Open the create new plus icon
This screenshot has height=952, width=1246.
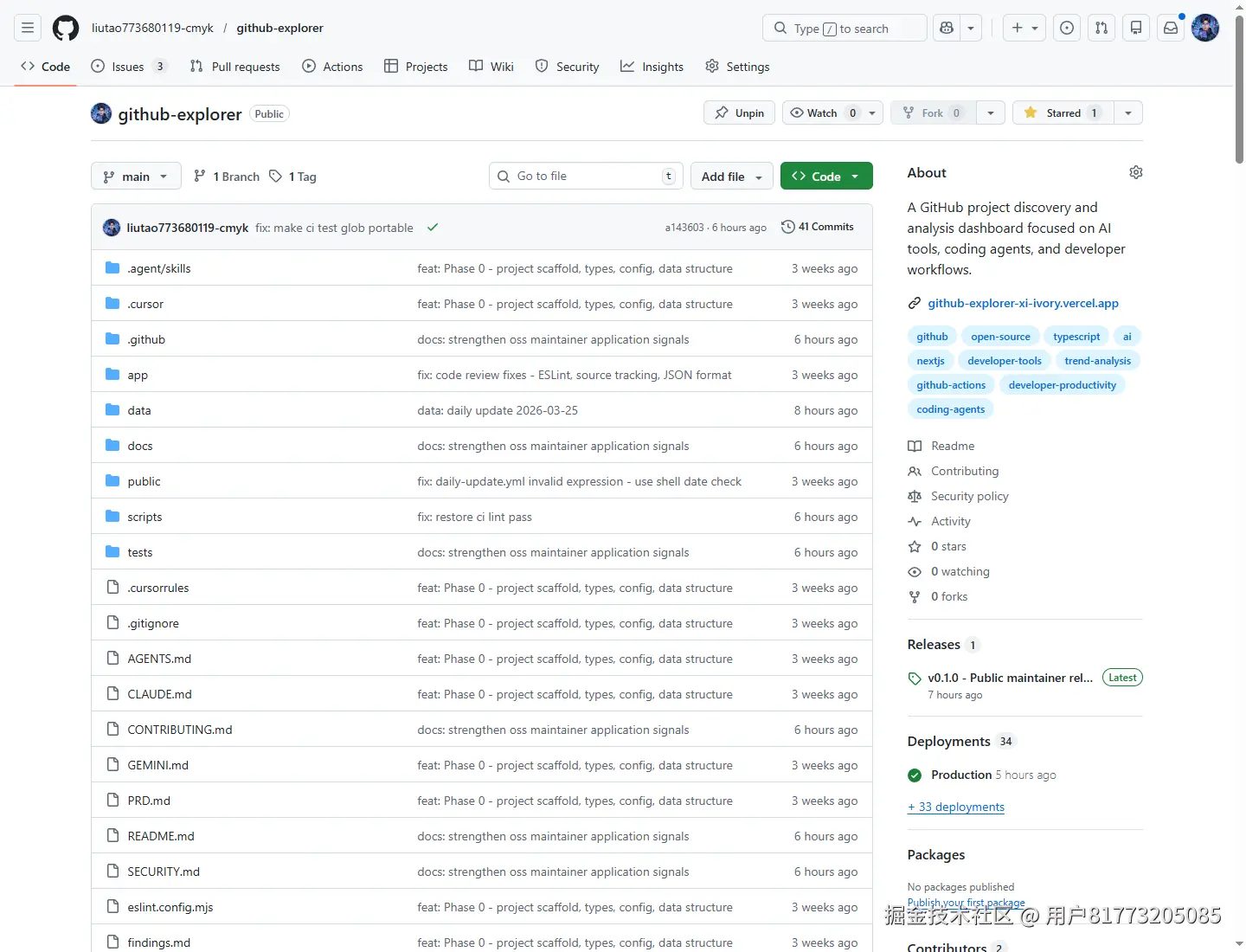[x=1018, y=28]
